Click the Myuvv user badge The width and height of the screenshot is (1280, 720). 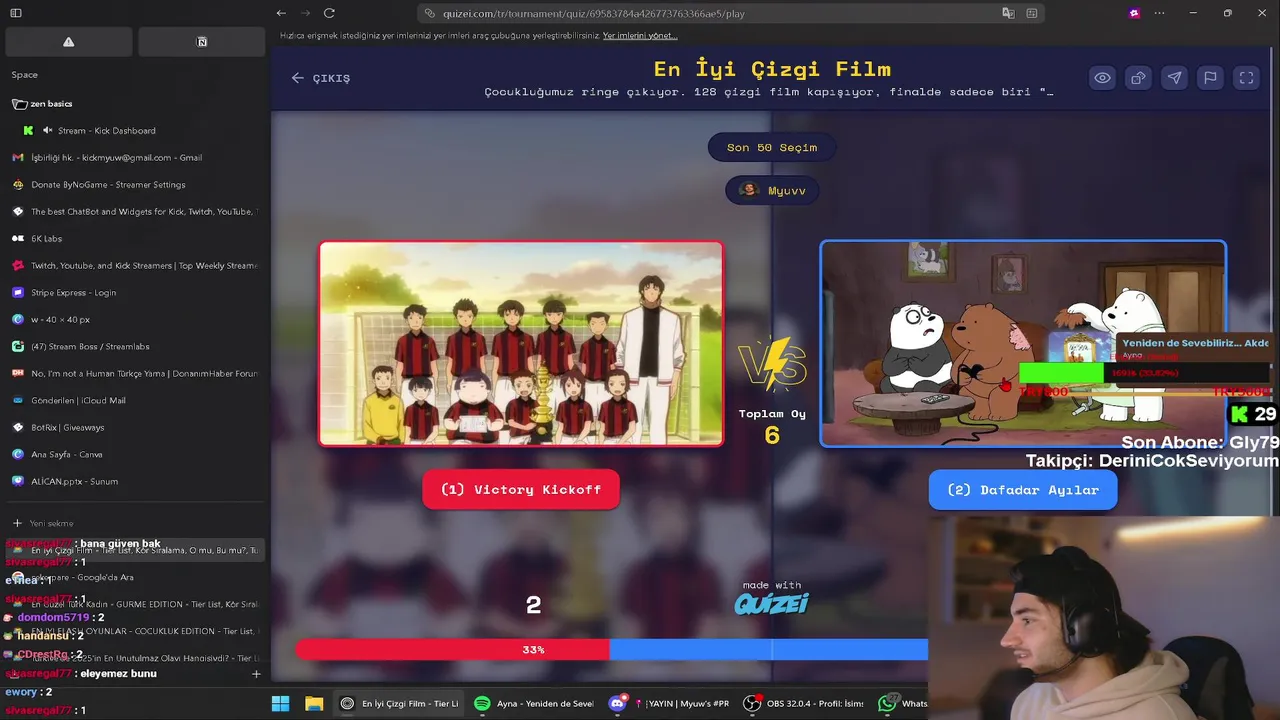pyautogui.click(x=772, y=190)
